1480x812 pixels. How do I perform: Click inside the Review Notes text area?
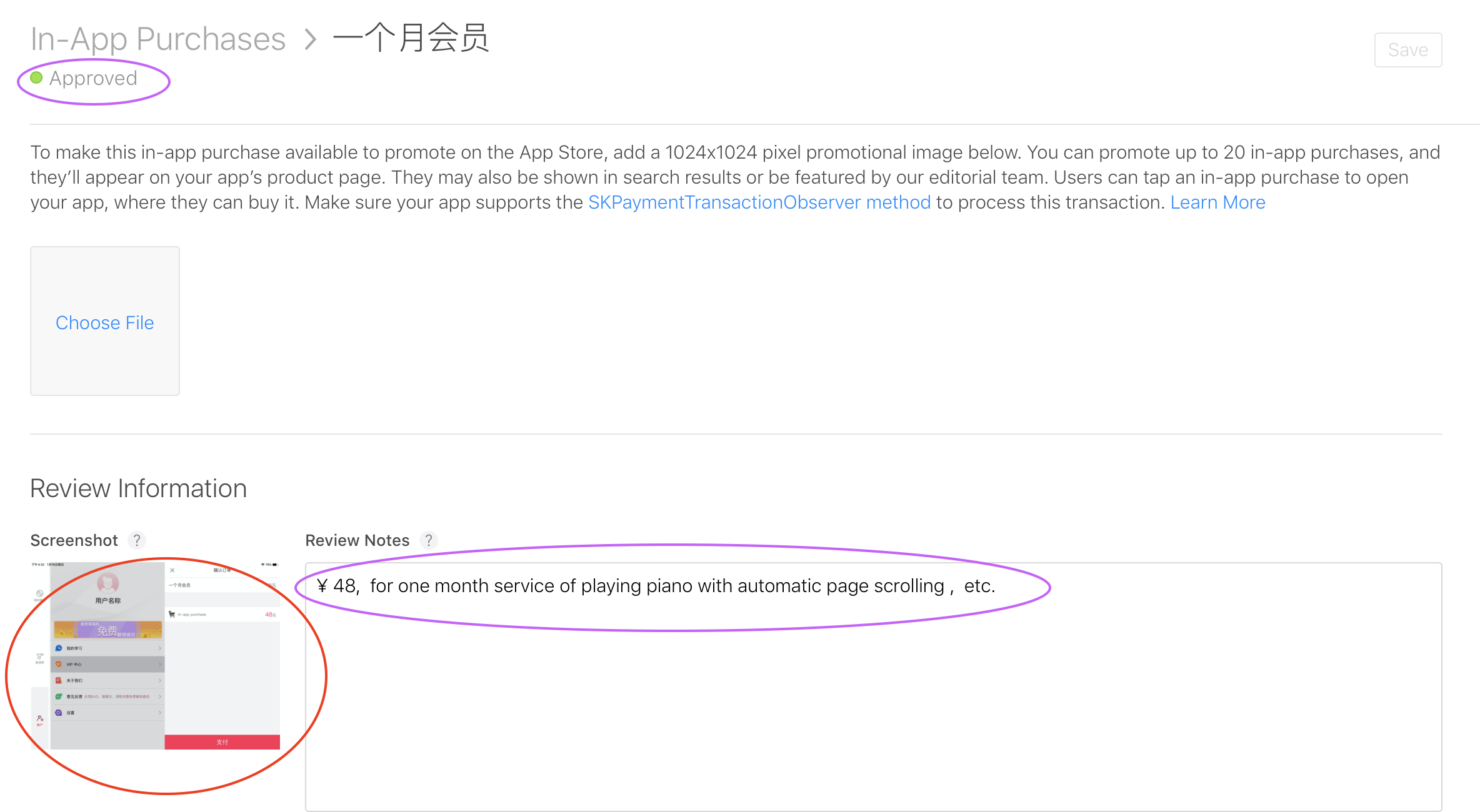[x=872, y=700]
